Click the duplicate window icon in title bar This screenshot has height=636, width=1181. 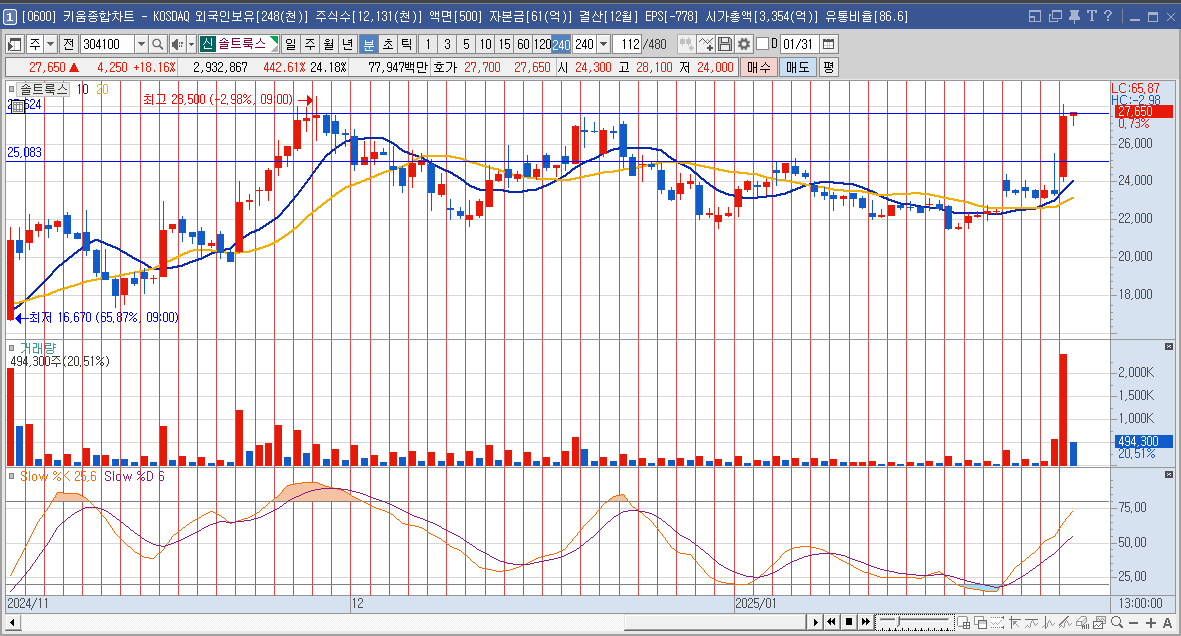coord(1055,17)
